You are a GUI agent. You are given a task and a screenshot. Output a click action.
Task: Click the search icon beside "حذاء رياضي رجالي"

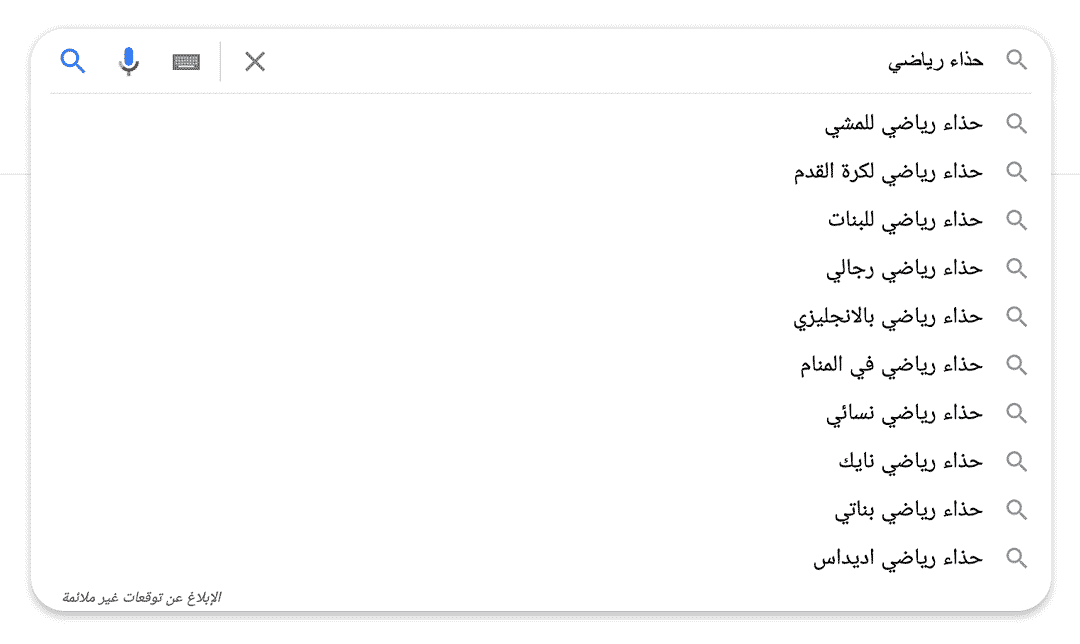click(x=1017, y=268)
